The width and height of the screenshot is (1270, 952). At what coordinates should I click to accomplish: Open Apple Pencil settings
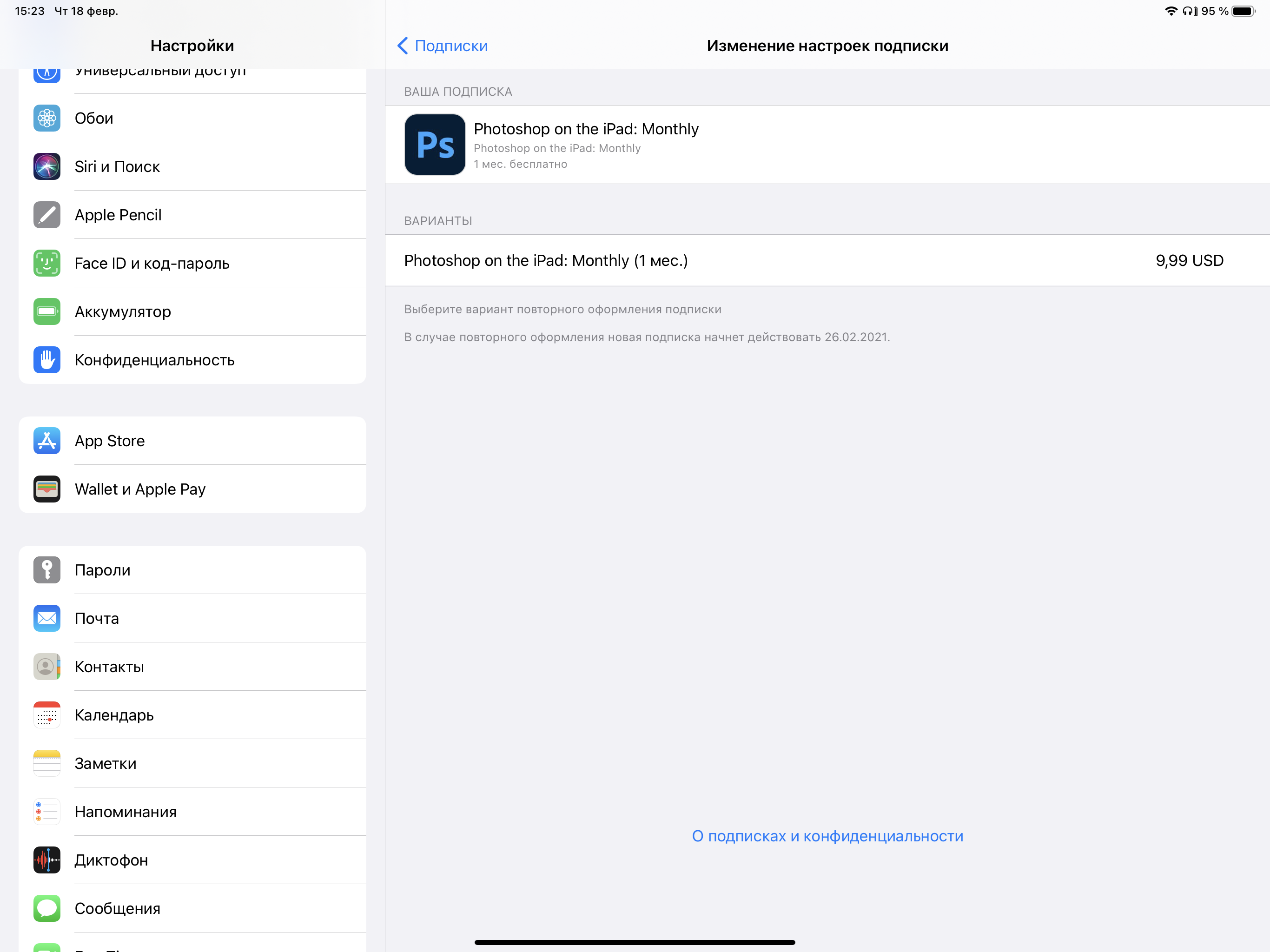192,215
